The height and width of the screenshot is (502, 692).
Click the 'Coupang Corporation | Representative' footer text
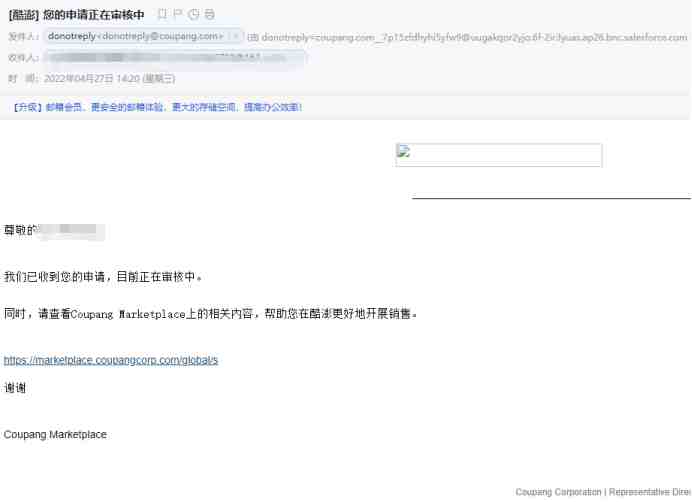(x=603, y=492)
